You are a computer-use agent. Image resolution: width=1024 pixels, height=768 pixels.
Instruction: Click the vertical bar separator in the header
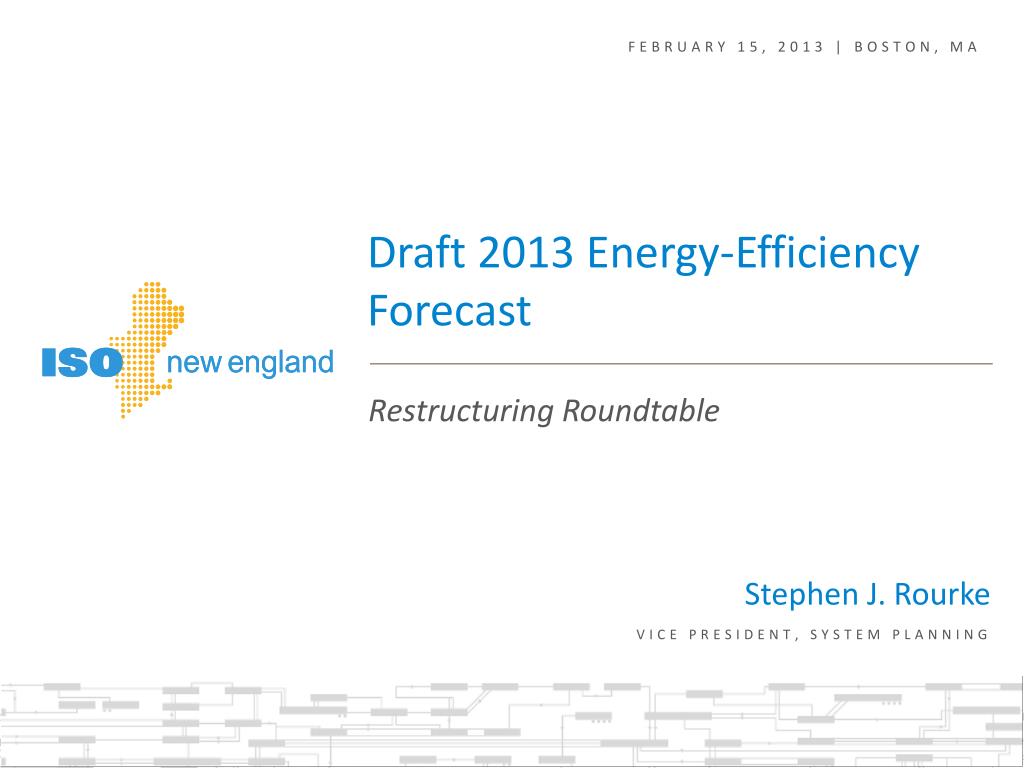tap(839, 47)
